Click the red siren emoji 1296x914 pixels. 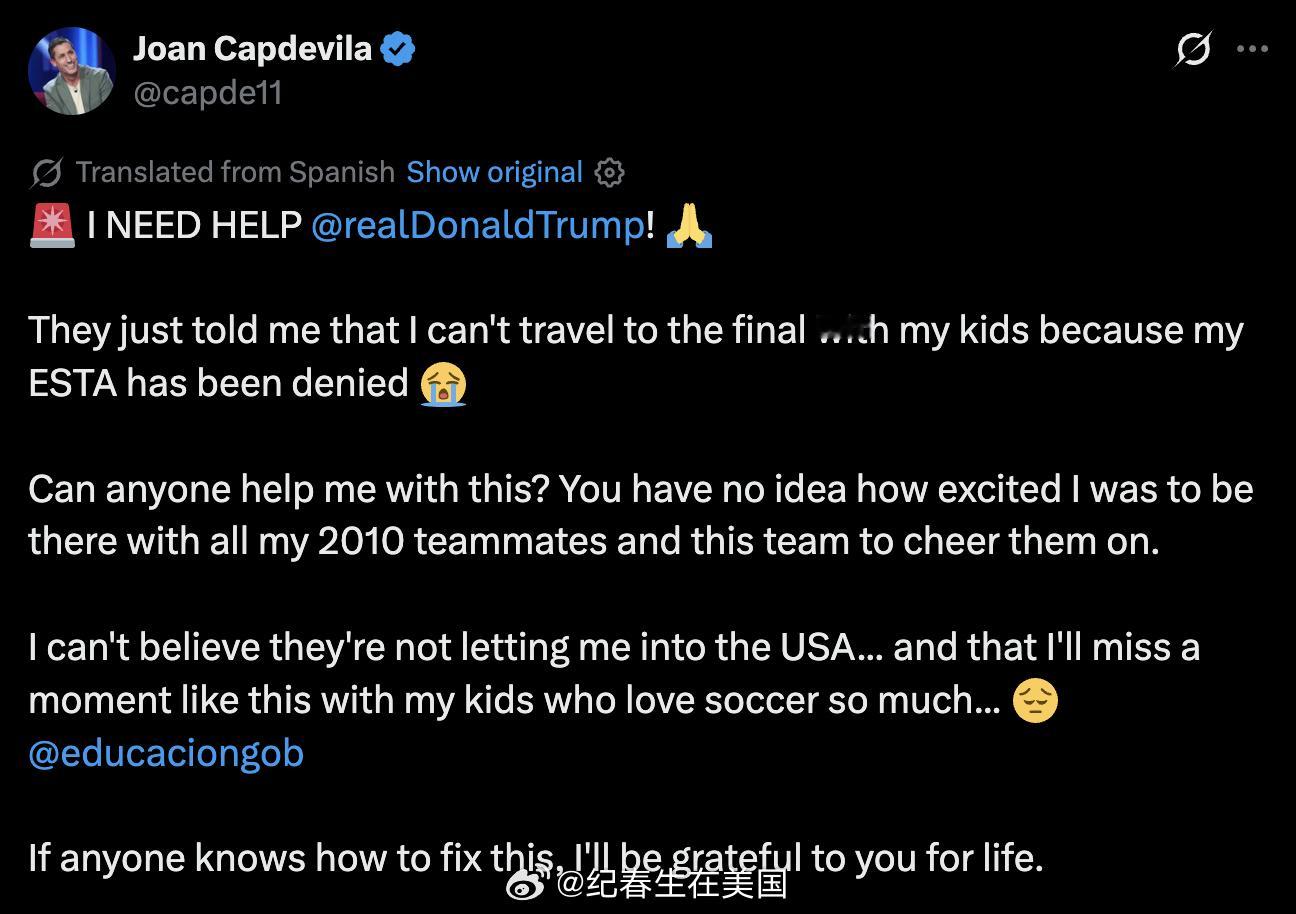pyautogui.click(x=52, y=225)
